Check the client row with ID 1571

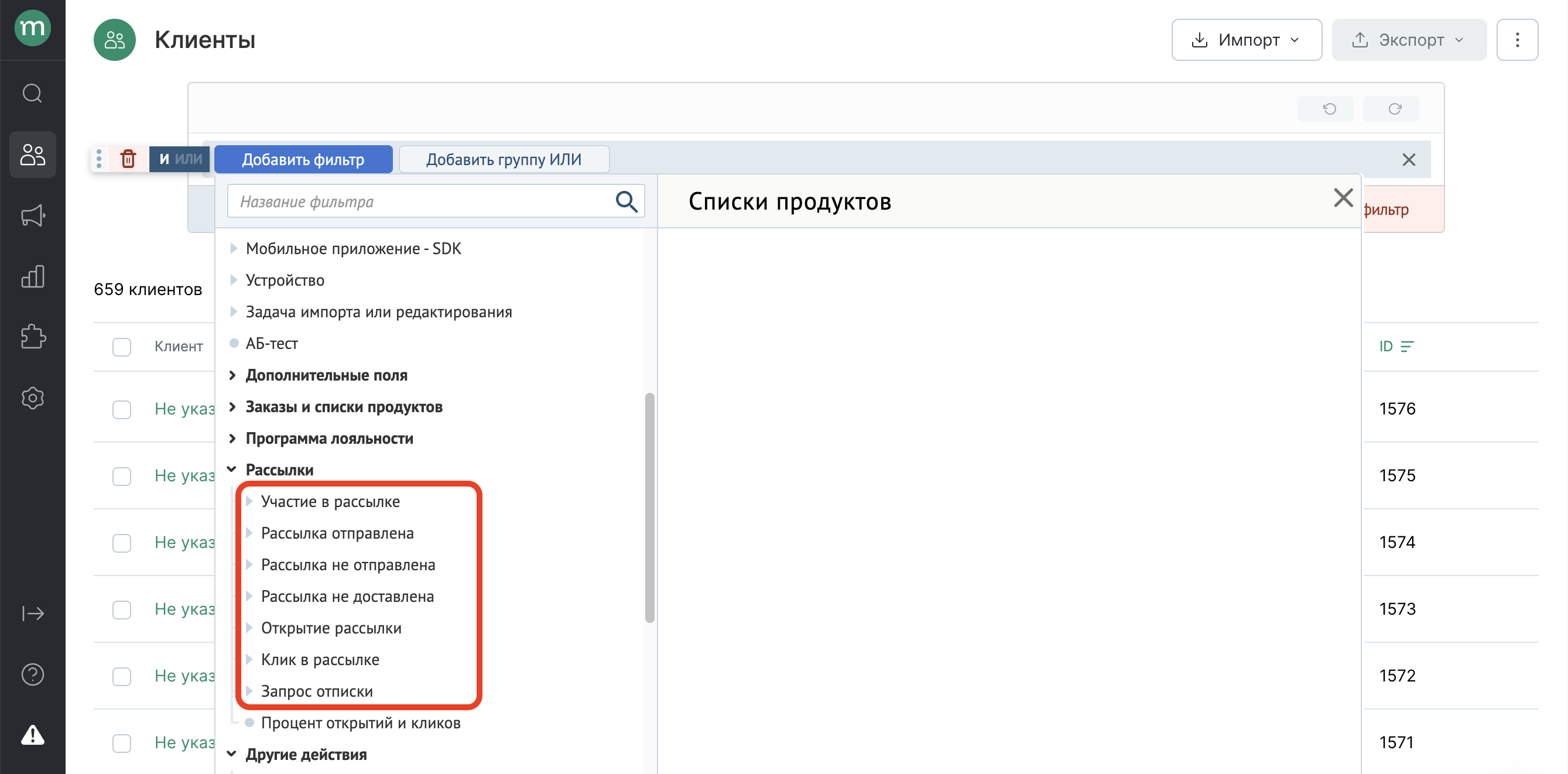[122, 743]
